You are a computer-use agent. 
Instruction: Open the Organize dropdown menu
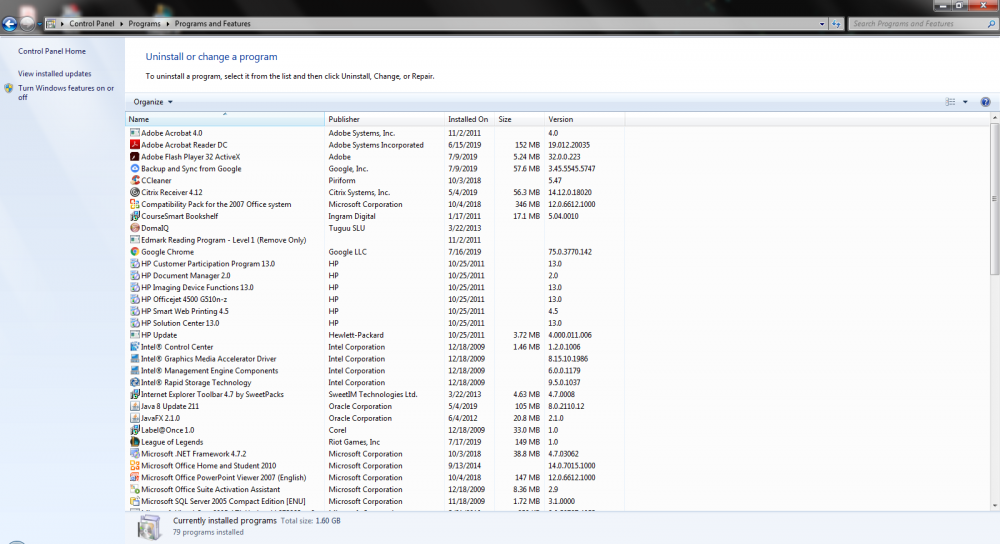pyautogui.click(x=153, y=102)
